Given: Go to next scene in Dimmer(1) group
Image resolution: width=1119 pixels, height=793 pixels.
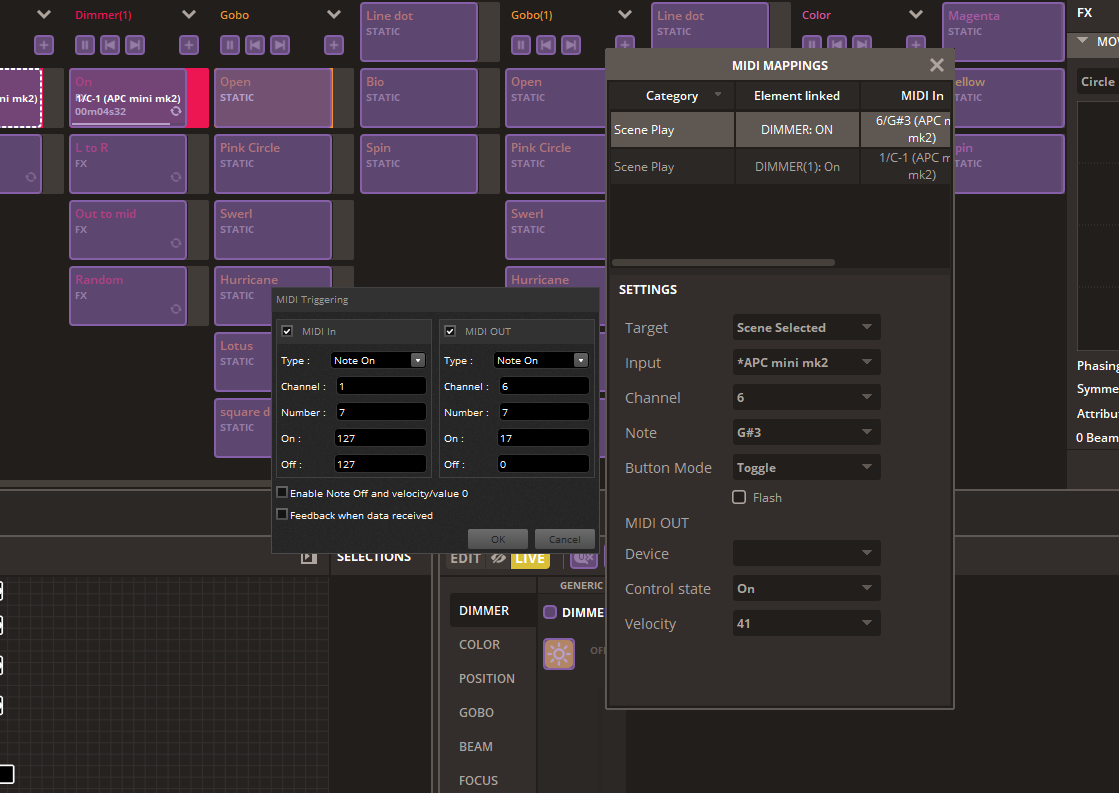Looking at the screenshot, I should click(x=135, y=45).
